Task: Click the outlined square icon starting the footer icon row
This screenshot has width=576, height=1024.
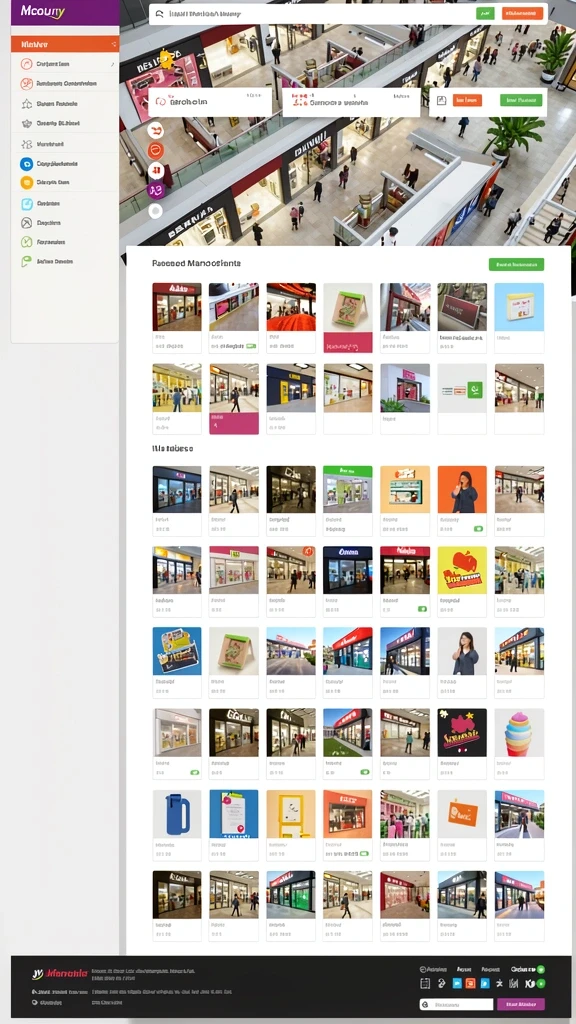Action: tap(425, 984)
